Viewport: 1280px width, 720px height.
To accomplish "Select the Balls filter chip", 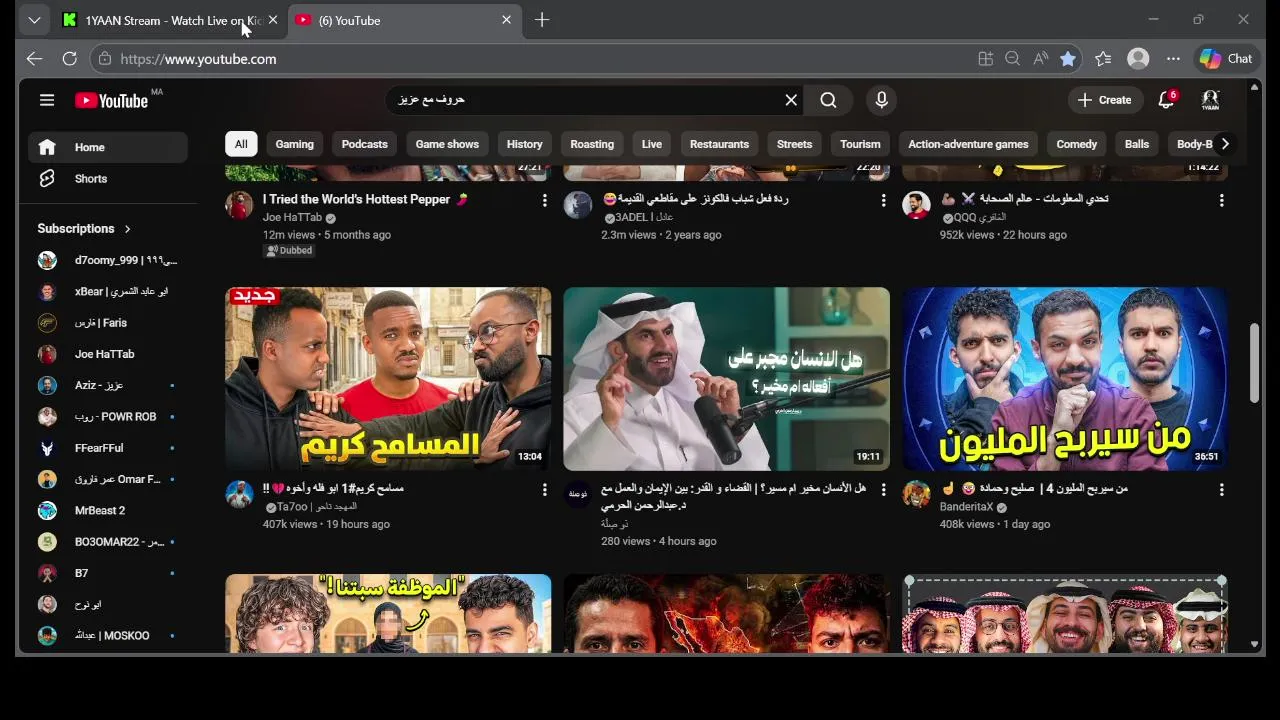I will [x=1137, y=144].
